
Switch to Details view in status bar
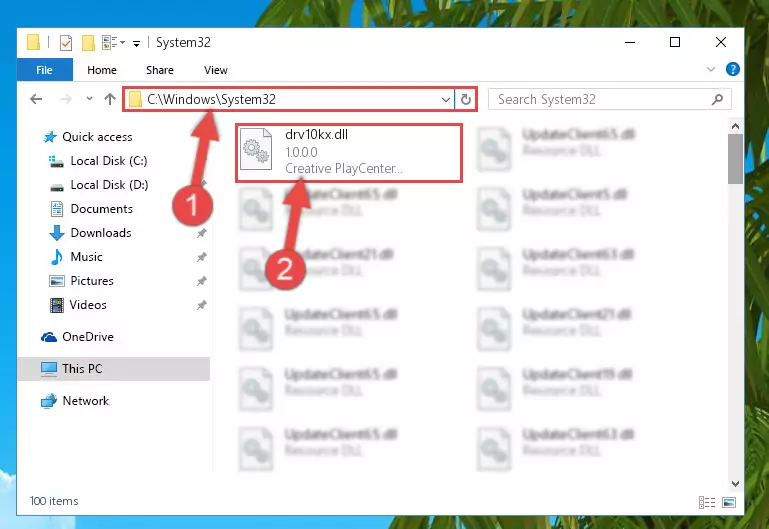707,502
